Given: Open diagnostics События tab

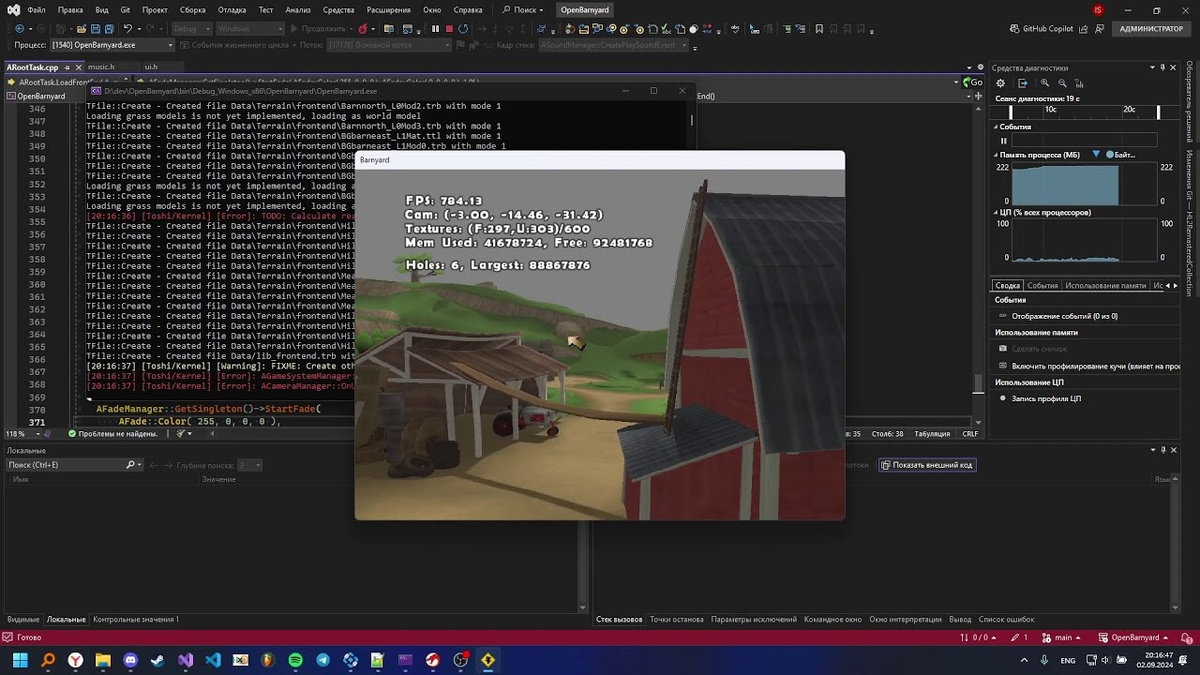Looking at the screenshot, I should pyautogui.click(x=1043, y=286).
